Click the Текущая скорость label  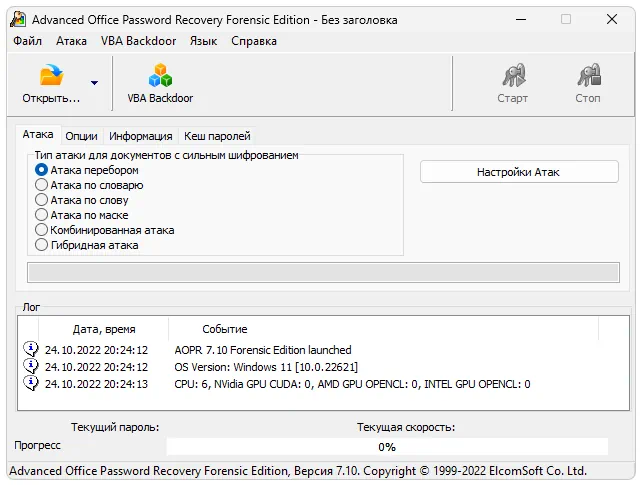pos(406,427)
